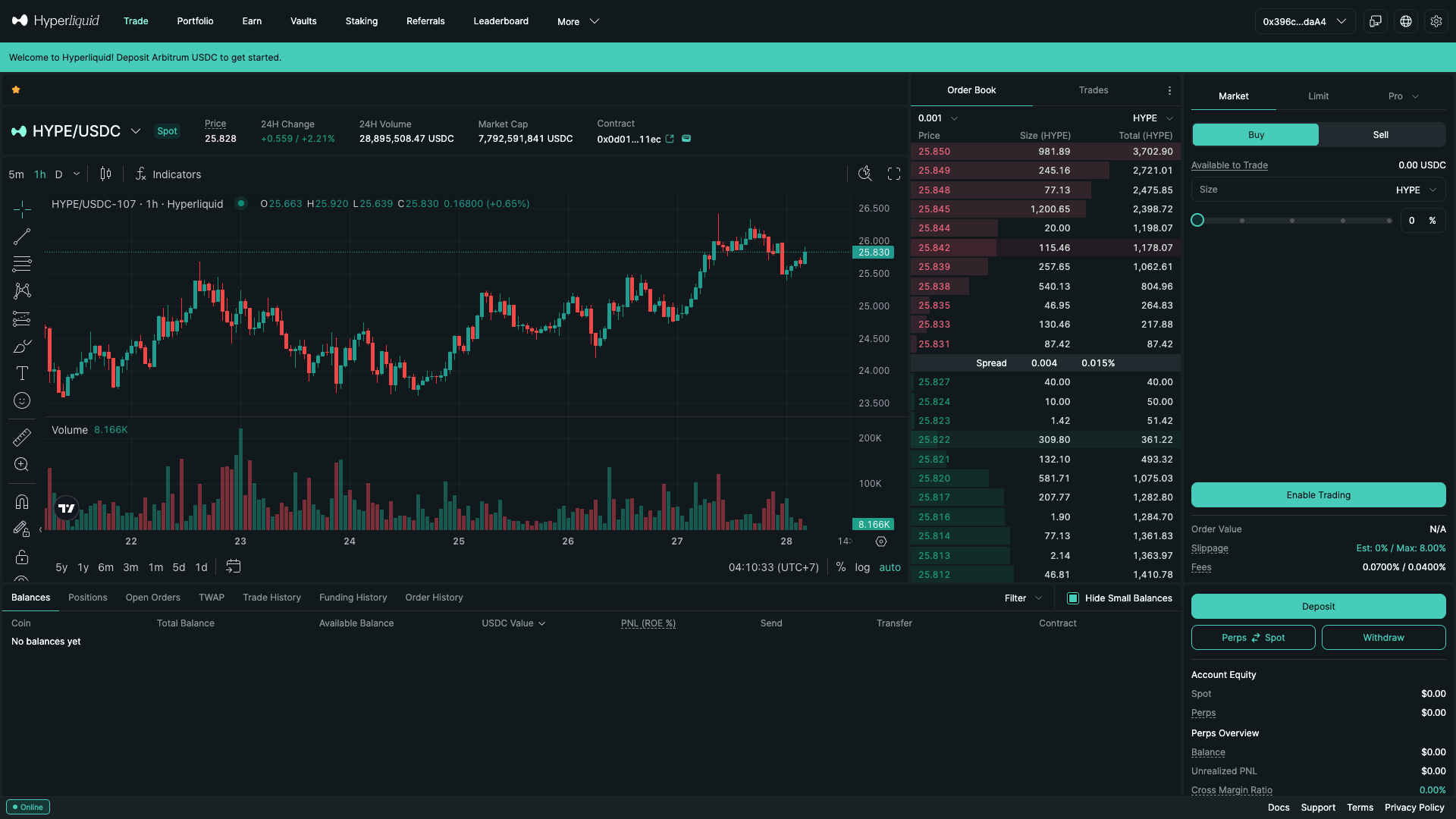This screenshot has height=819, width=1456.
Task: Enter fullscreen chart mode
Action: 894,174
